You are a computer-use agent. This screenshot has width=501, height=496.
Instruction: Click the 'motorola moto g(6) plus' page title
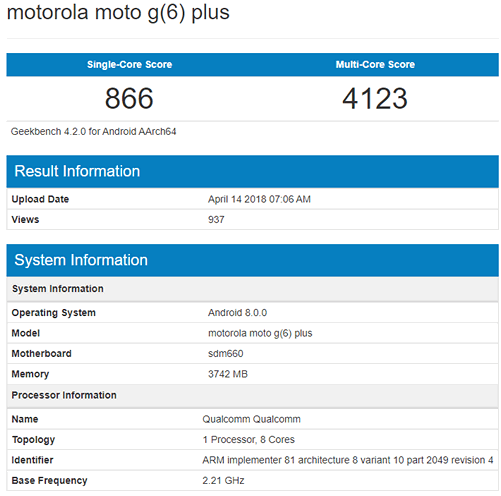pos(118,14)
